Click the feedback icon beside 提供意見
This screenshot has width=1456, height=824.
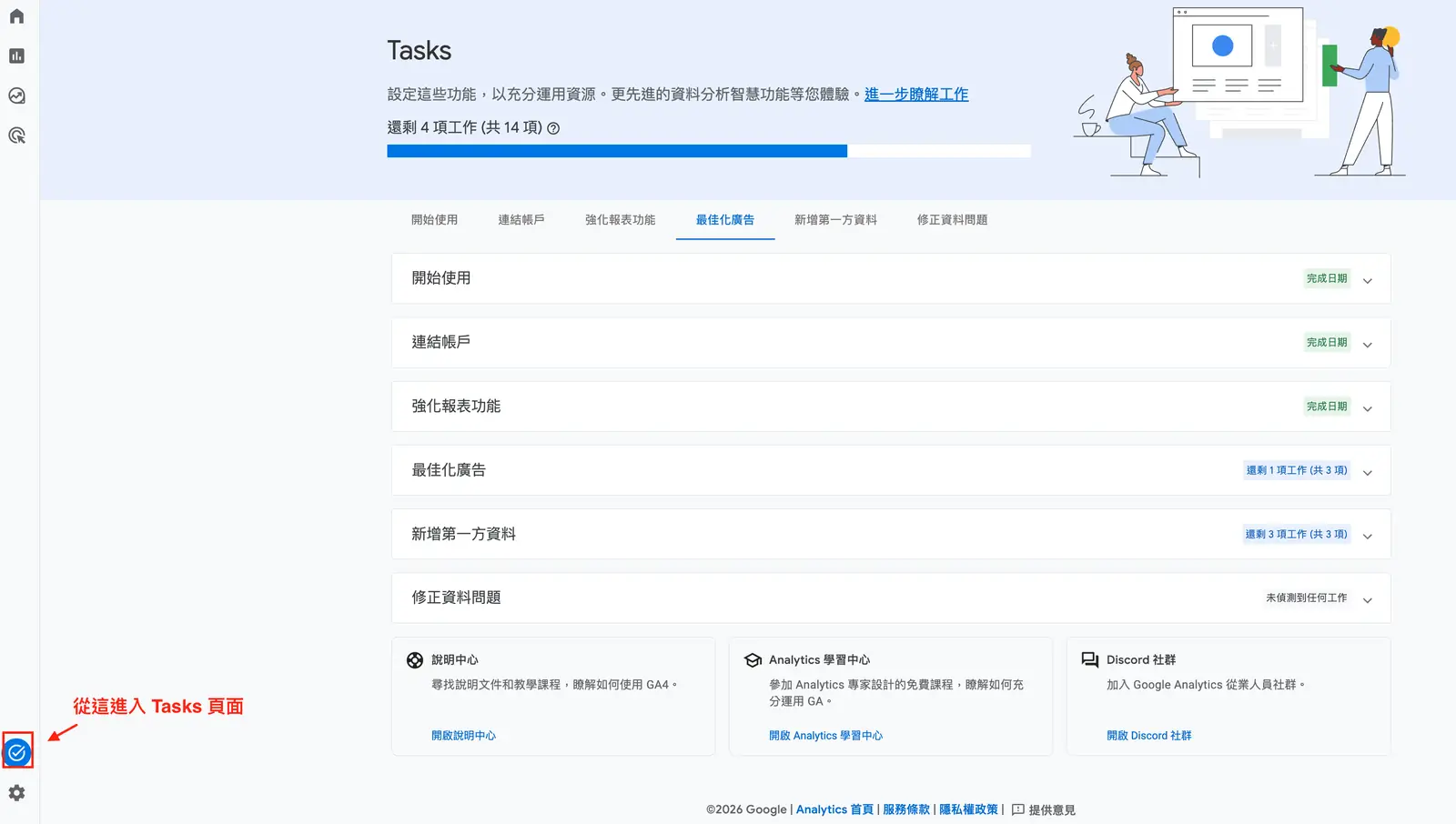[1018, 809]
